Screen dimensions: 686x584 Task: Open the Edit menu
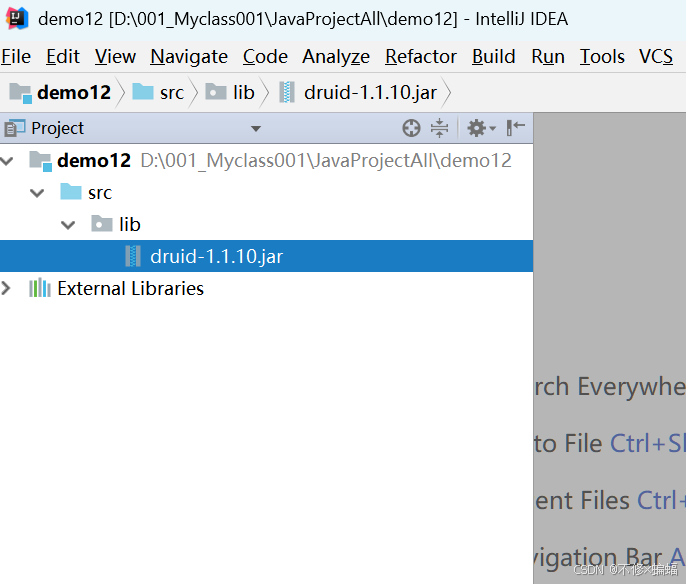click(63, 56)
